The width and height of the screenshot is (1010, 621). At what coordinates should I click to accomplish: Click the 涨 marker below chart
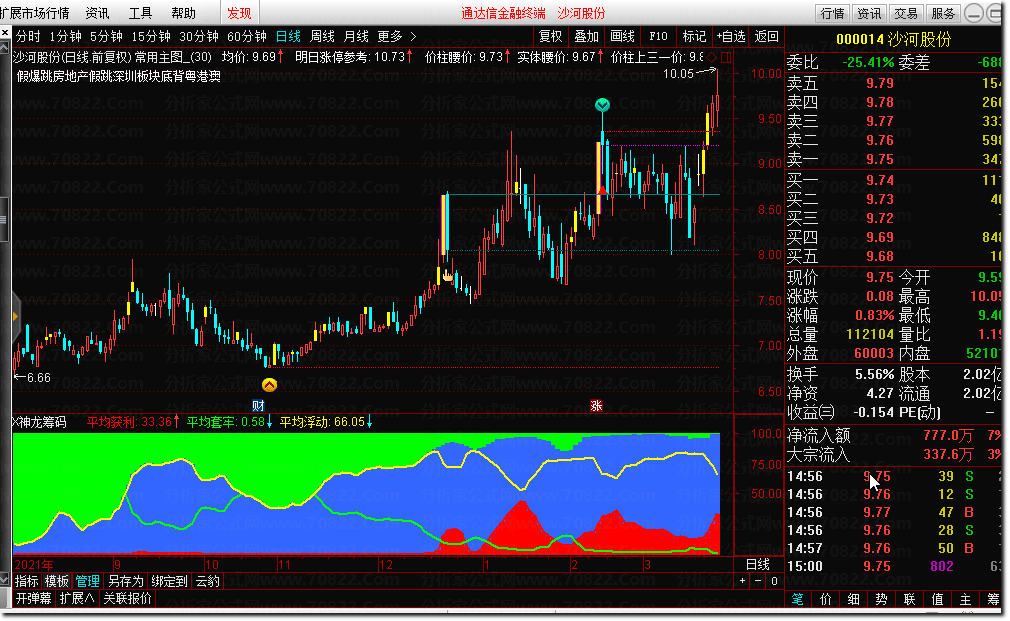tap(596, 406)
